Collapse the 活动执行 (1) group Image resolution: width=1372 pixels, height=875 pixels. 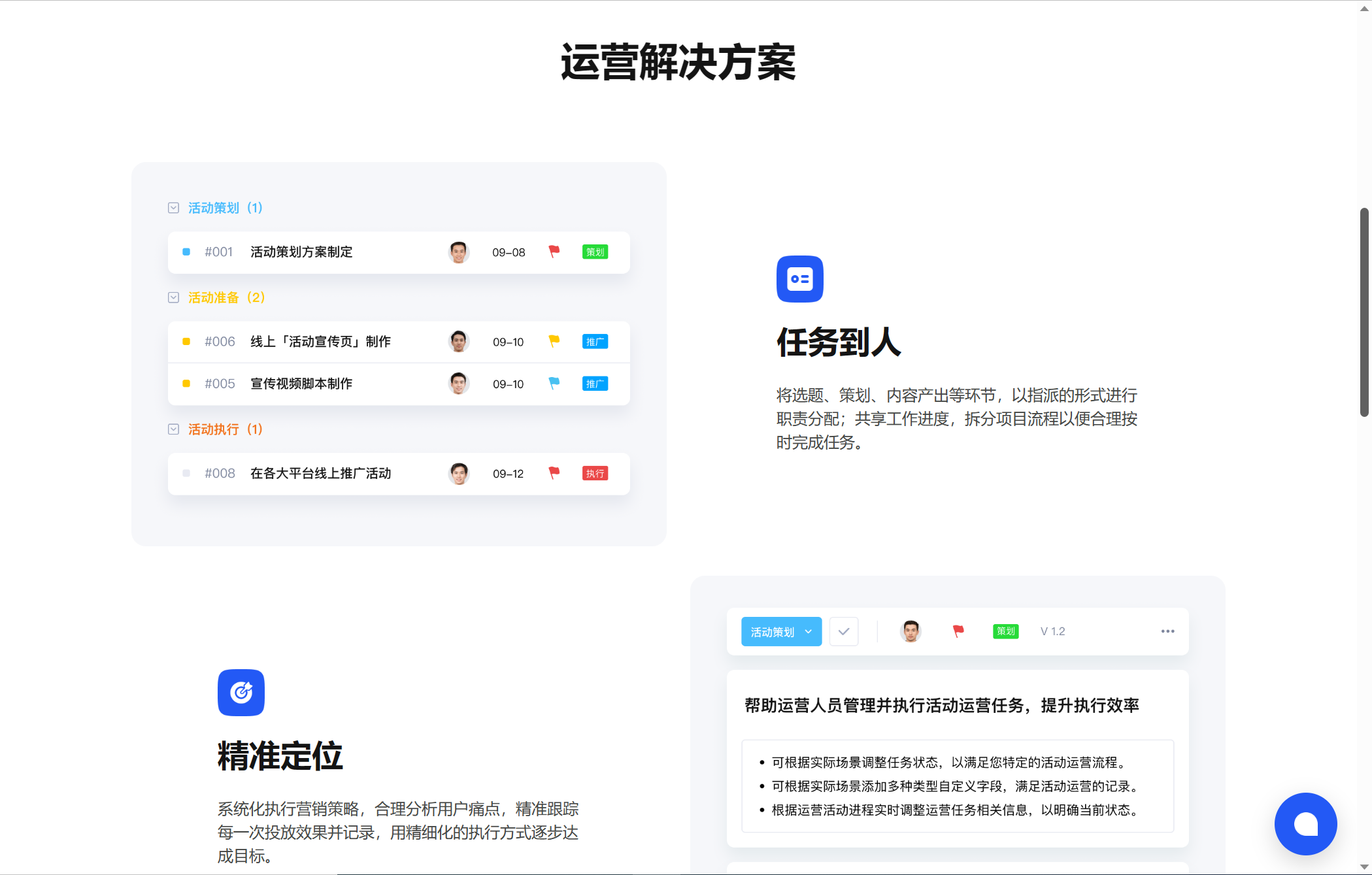click(173, 429)
